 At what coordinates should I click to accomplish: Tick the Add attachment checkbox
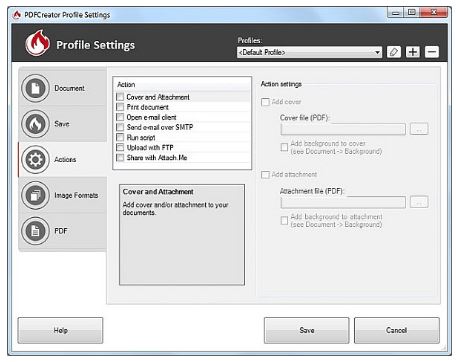pos(265,175)
